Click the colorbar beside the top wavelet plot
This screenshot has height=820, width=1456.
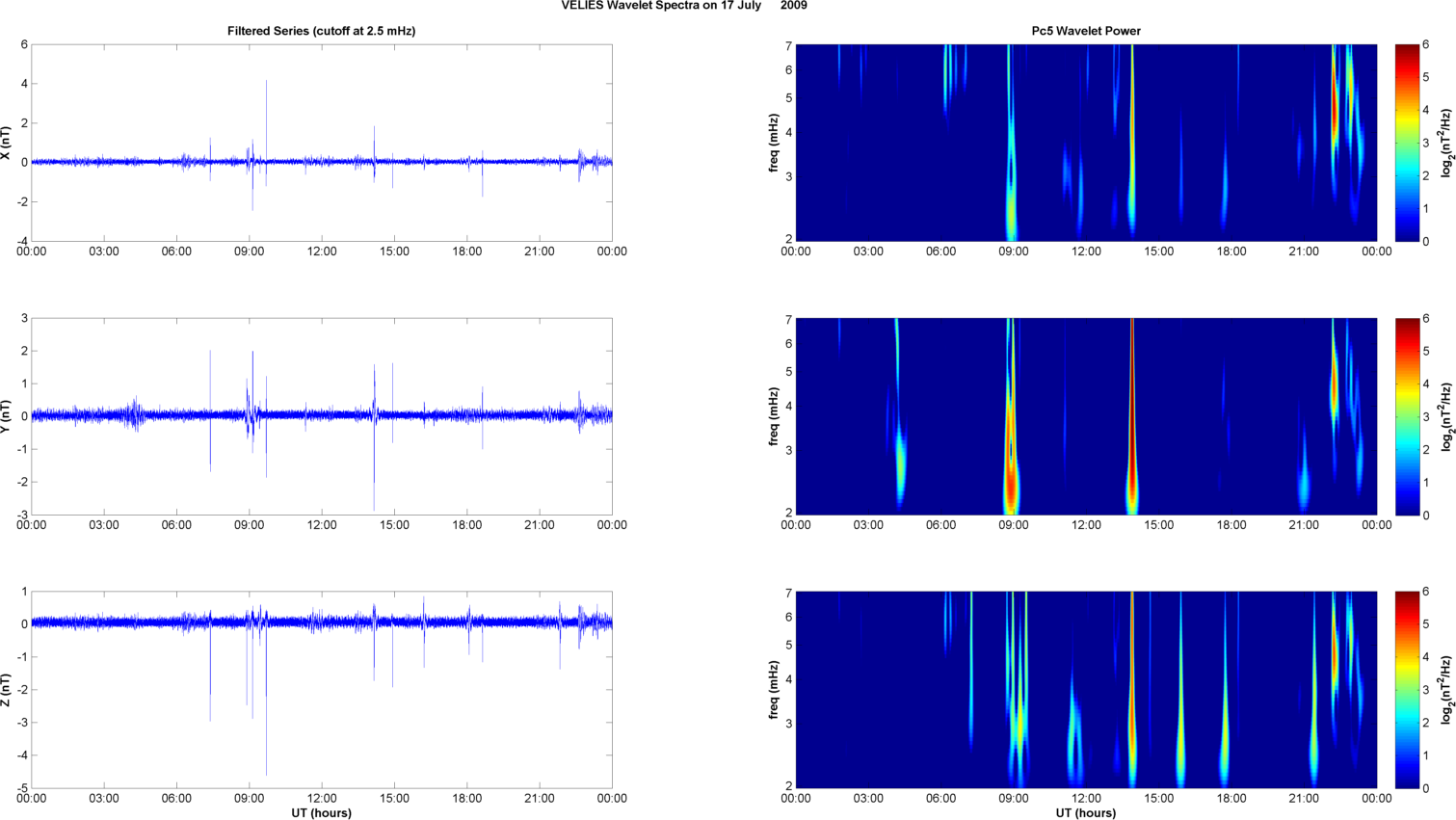point(1407,143)
